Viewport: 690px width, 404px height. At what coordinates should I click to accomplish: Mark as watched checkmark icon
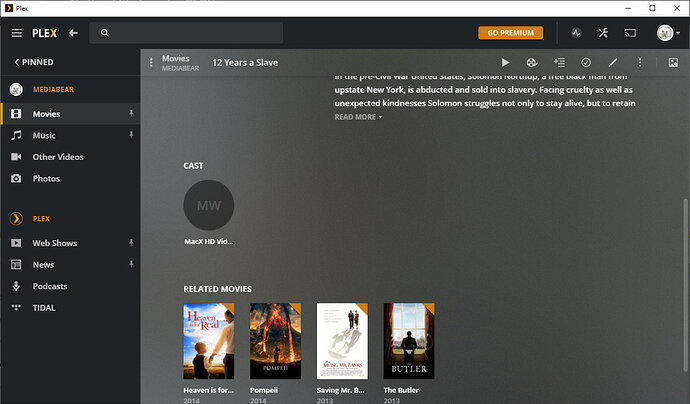tap(586, 62)
